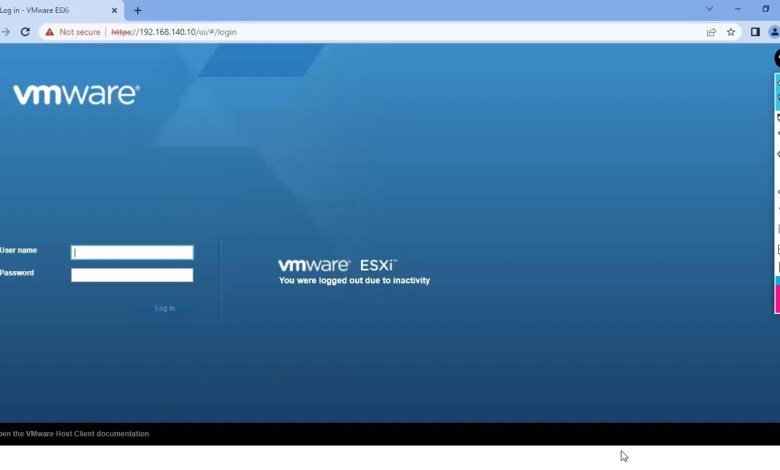Bookmark this page with the star icon

click(731, 32)
